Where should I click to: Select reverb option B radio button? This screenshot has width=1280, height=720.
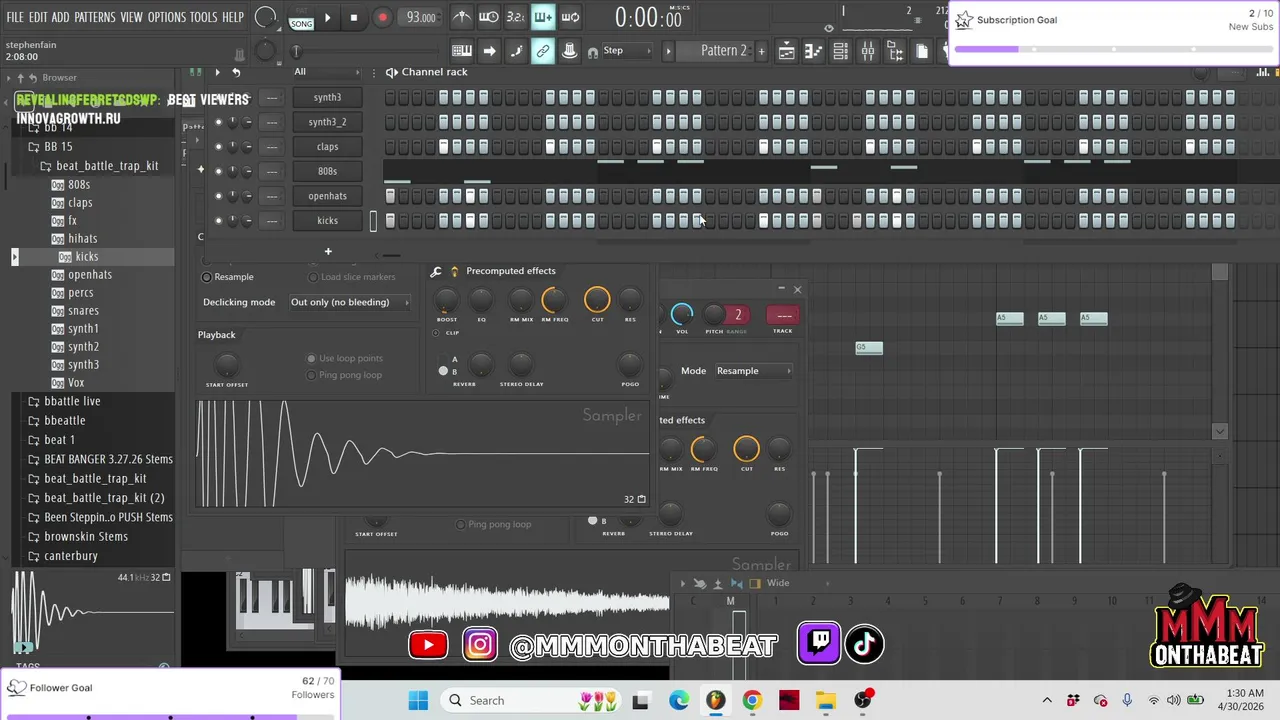pyautogui.click(x=443, y=371)
